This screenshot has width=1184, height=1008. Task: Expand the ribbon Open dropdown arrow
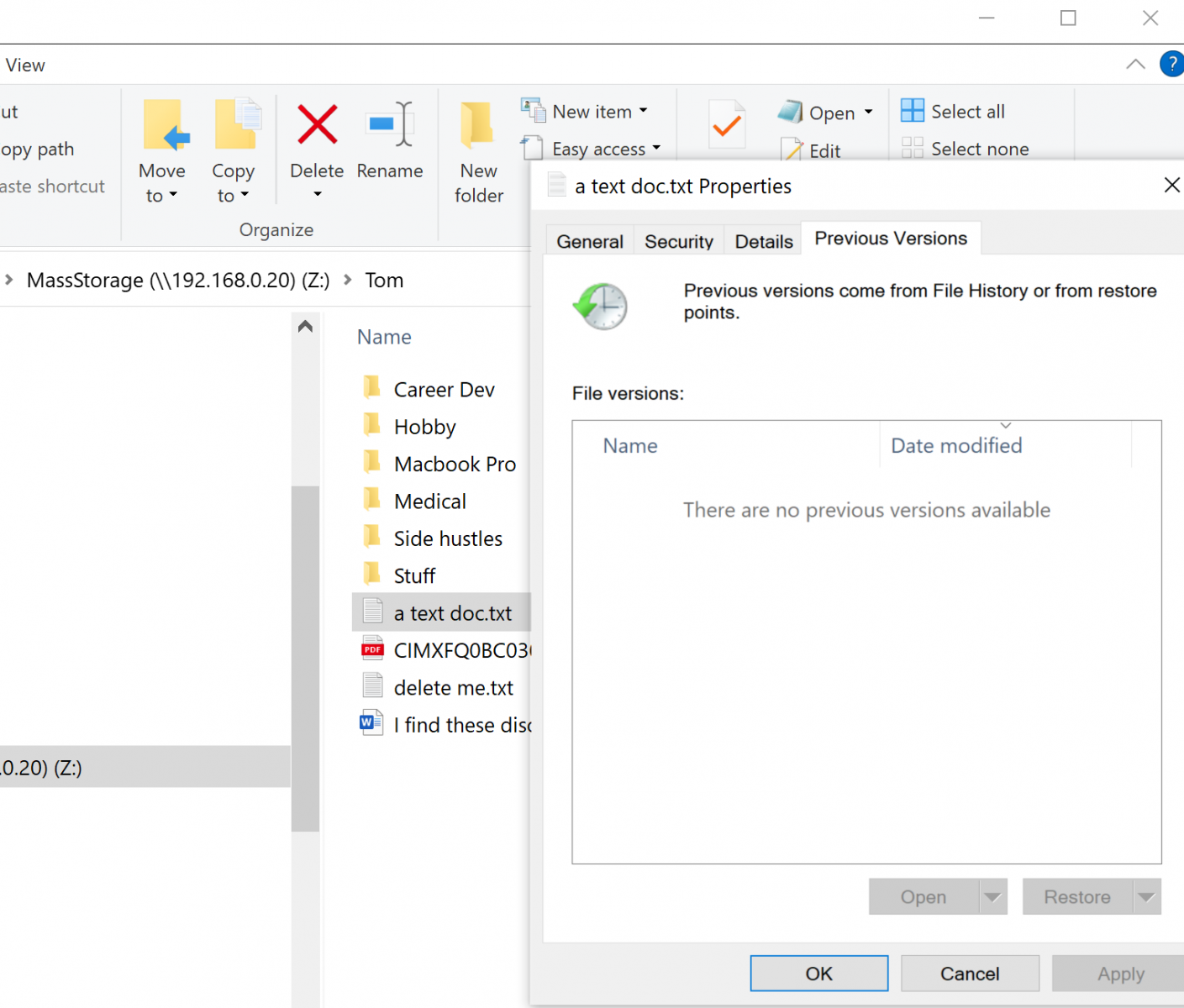(868, 112)
